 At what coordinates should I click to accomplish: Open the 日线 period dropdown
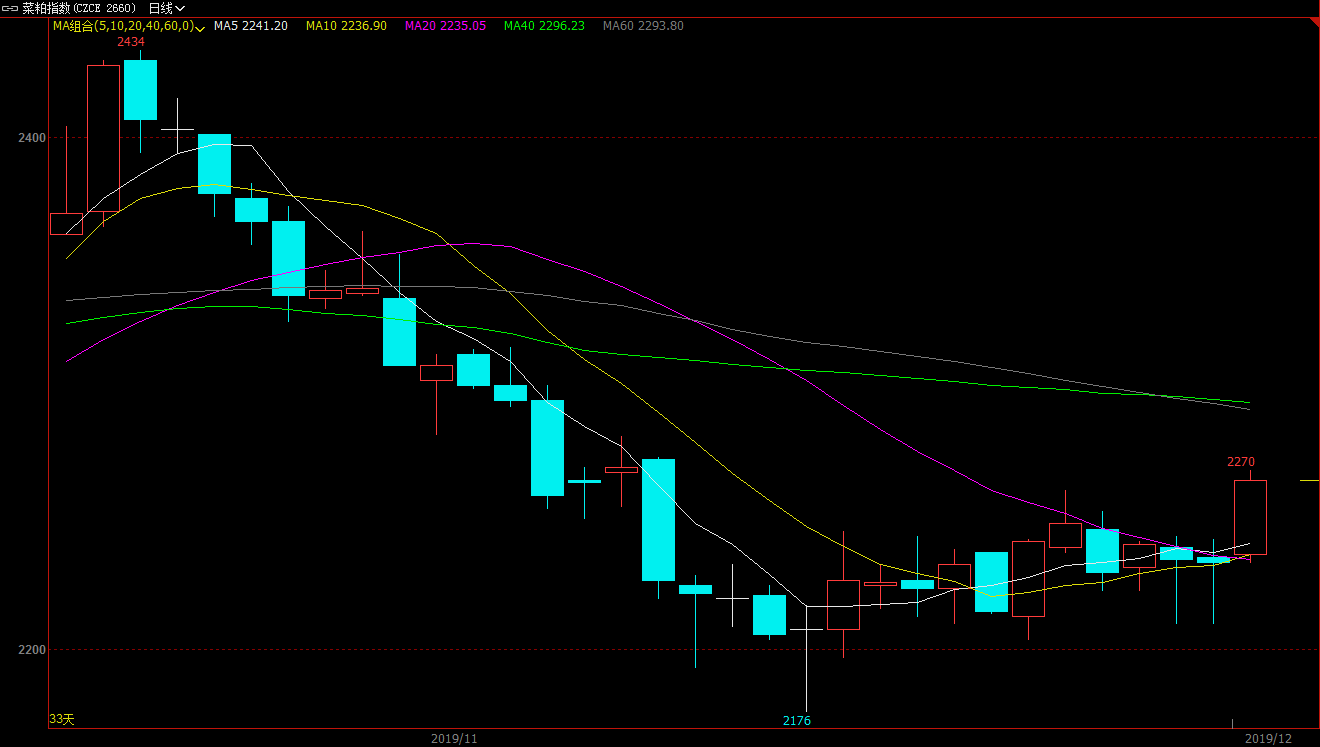[167, 8]
